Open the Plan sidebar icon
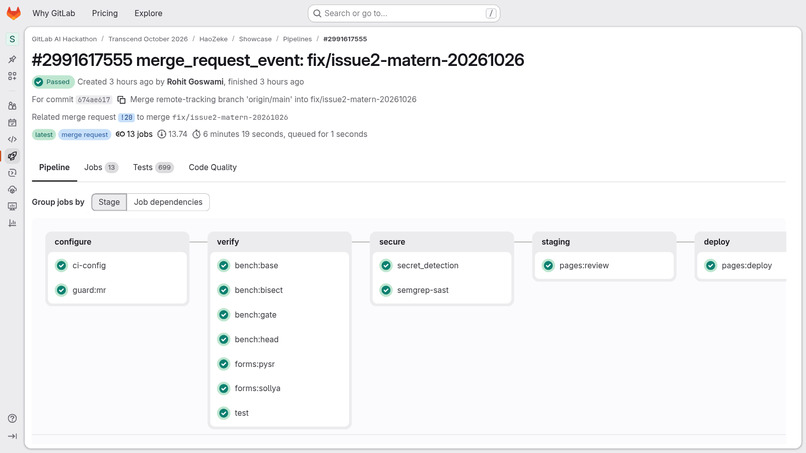Viewport: 806px width, 453px height. [x=12, y=123]
